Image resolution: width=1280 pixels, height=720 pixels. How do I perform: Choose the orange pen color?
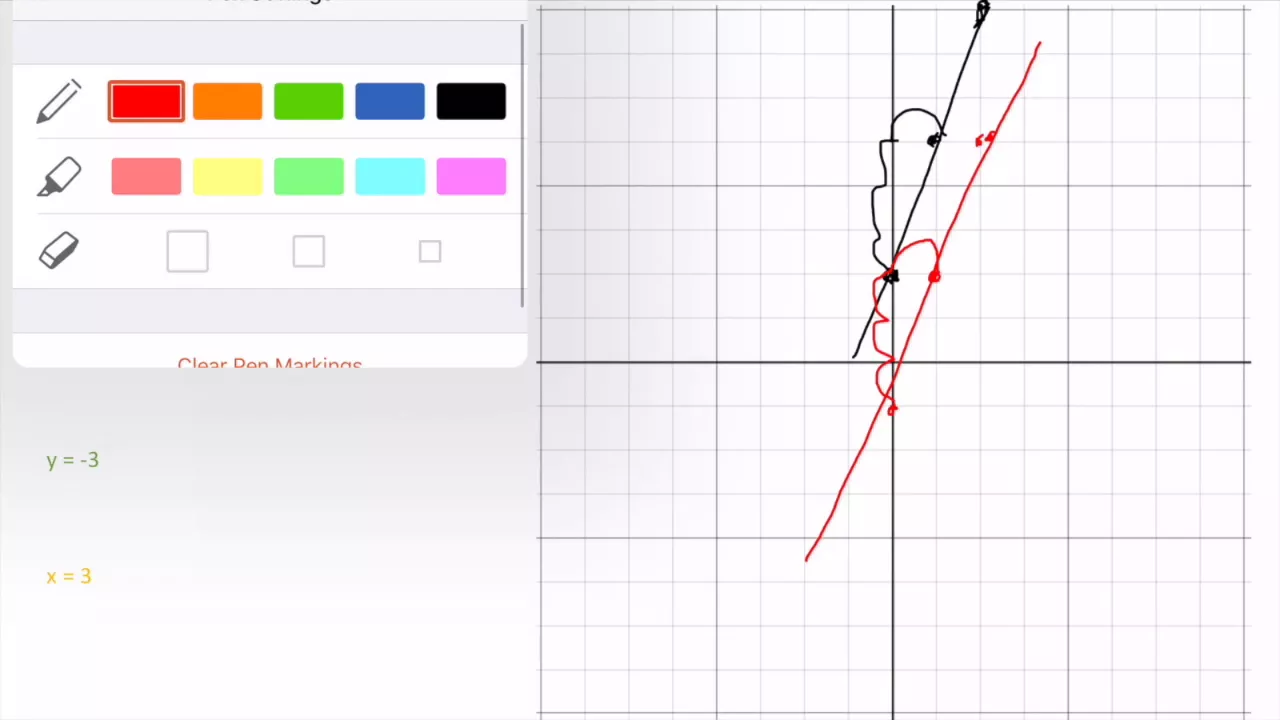click(228, 102)
